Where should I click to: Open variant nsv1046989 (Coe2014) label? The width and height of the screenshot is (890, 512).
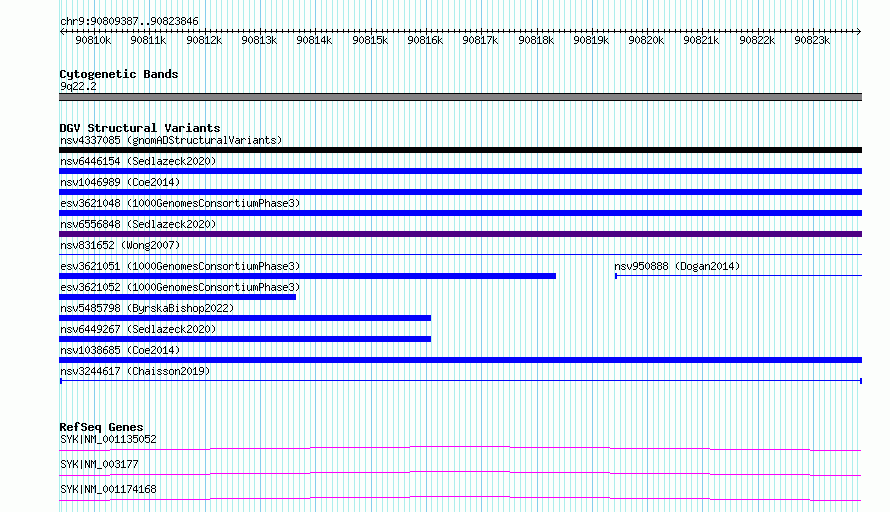120,182
